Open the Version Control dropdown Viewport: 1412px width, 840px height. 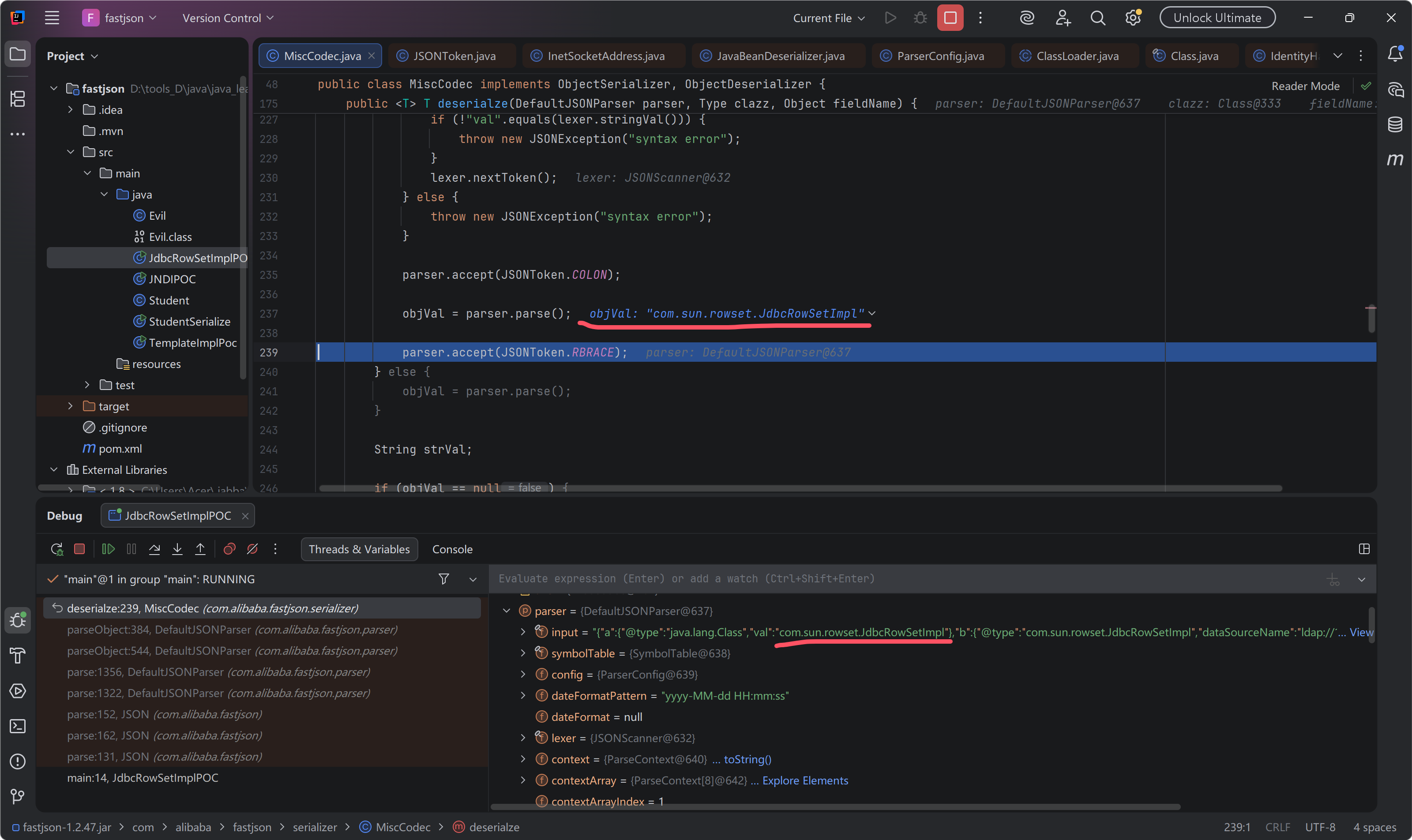coord(228,18)
